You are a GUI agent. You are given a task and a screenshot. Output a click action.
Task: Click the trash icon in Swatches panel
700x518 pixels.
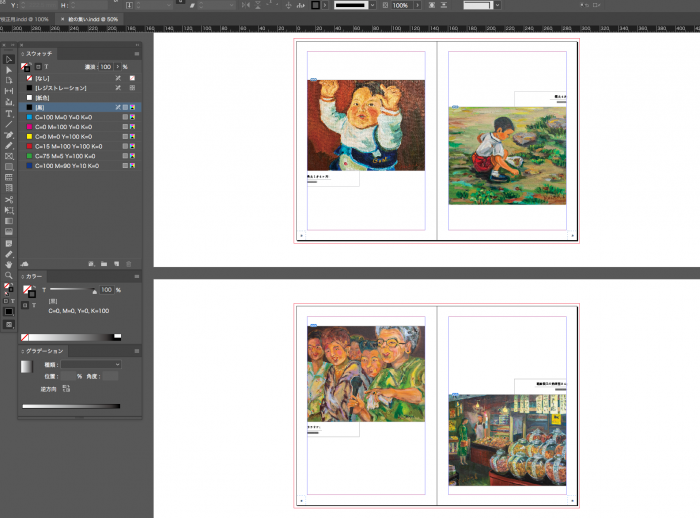pyautogui.click(x=129, y=264)
